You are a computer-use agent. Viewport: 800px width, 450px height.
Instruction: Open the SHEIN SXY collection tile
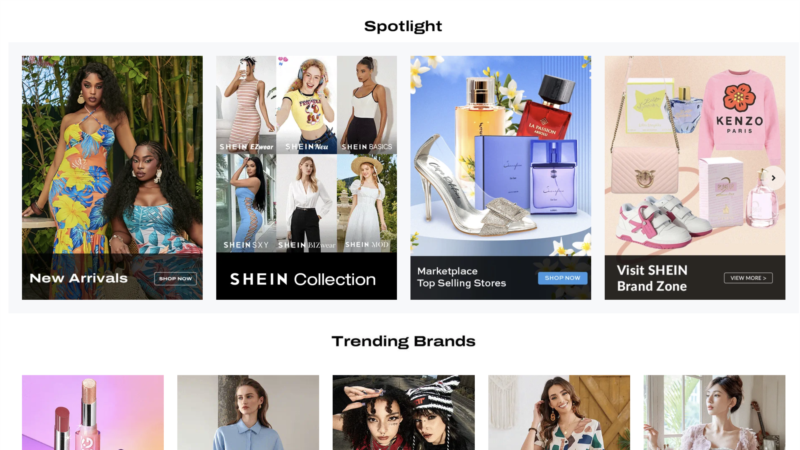tap(246, 203)
